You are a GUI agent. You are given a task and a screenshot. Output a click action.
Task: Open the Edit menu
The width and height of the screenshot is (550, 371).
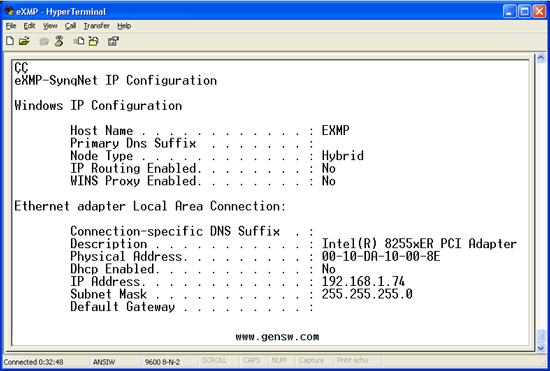[29, 26]
